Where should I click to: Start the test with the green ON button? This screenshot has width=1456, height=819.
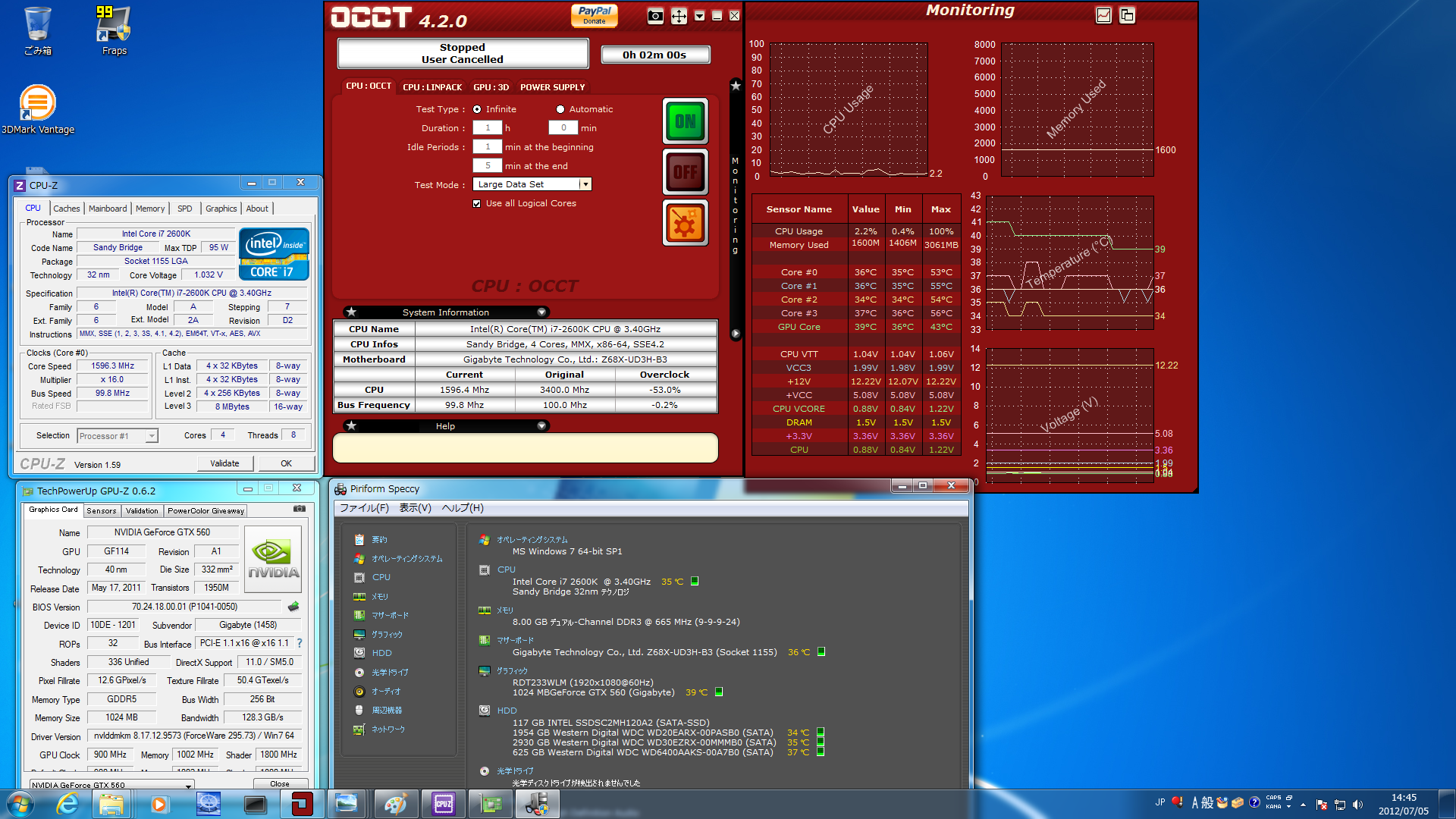click(x=685, y=121)
